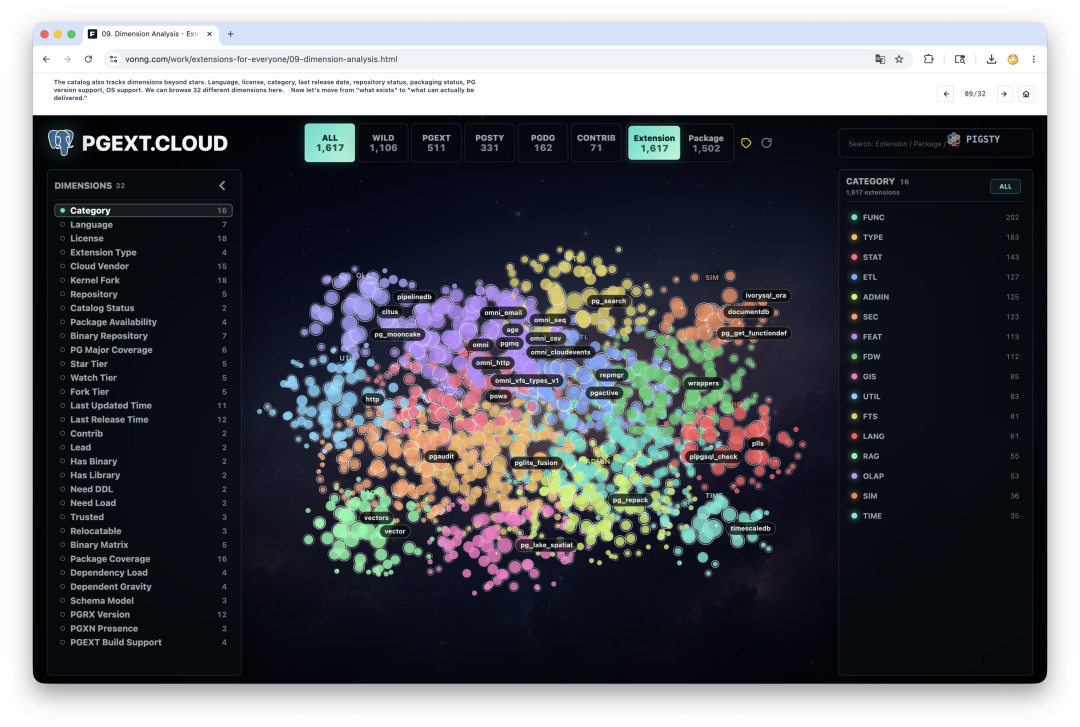Click the reset/refresh icon next to the tag

click(767, 143)
